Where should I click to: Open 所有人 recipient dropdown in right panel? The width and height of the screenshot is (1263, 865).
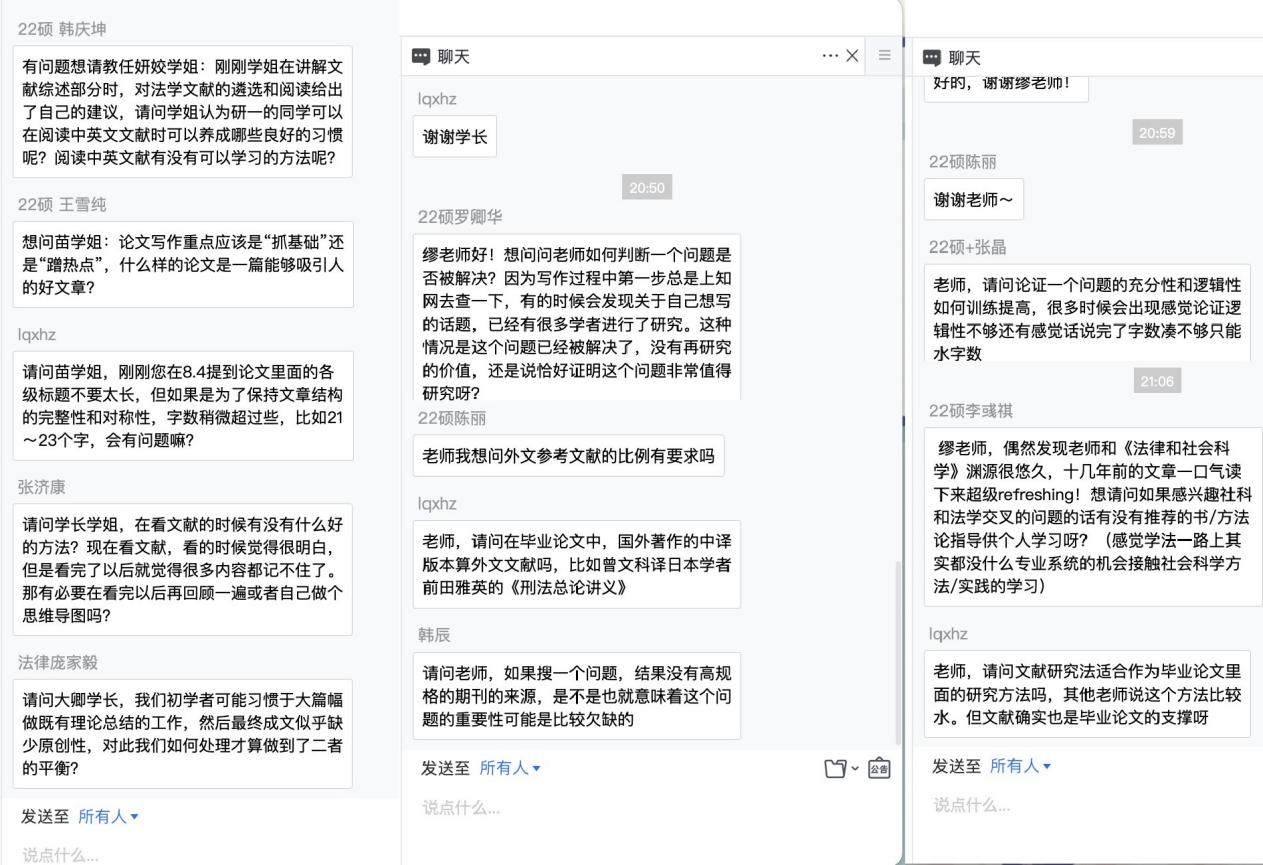pos(1019,766)
